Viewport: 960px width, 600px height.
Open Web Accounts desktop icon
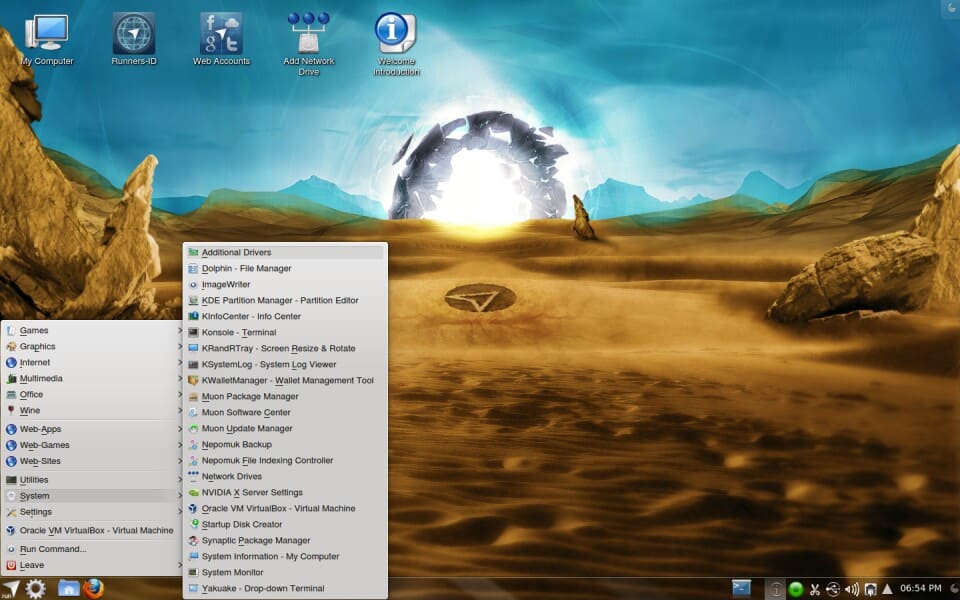point(221,40)
